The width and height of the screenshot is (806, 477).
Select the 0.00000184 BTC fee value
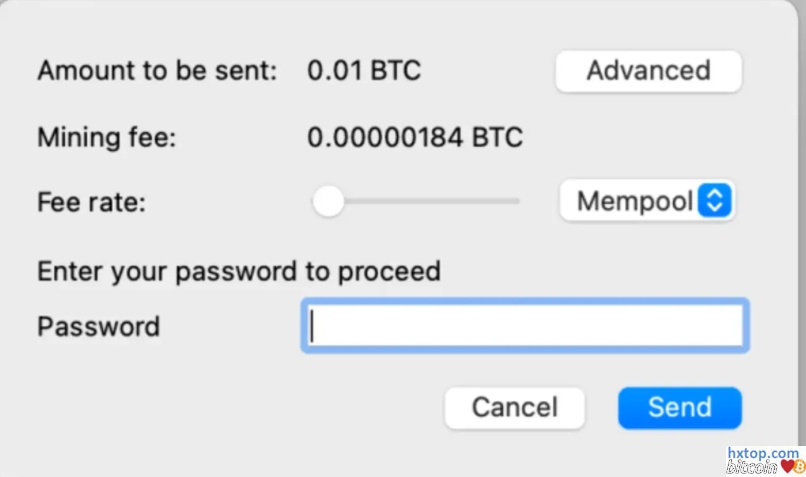pyautogui.click(x=415, y=137)
